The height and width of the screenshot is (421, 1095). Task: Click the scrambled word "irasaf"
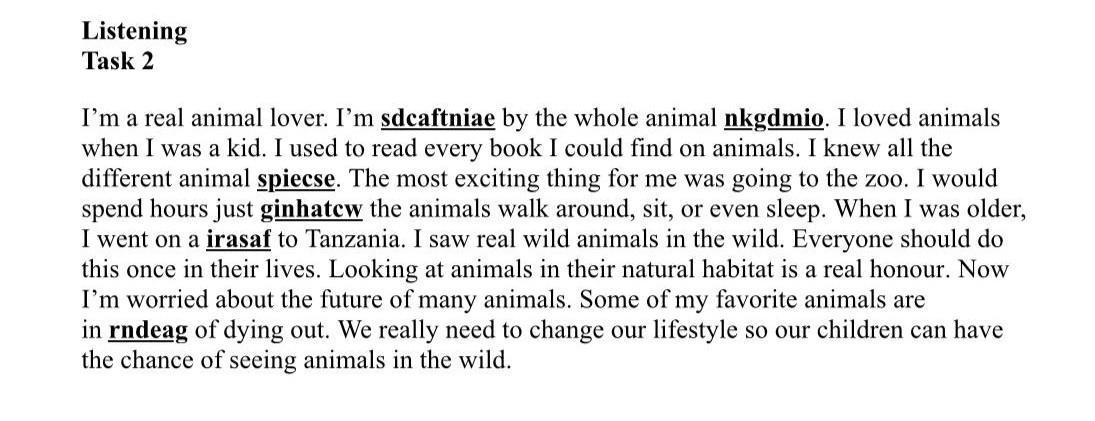click(x=238, y=240)
